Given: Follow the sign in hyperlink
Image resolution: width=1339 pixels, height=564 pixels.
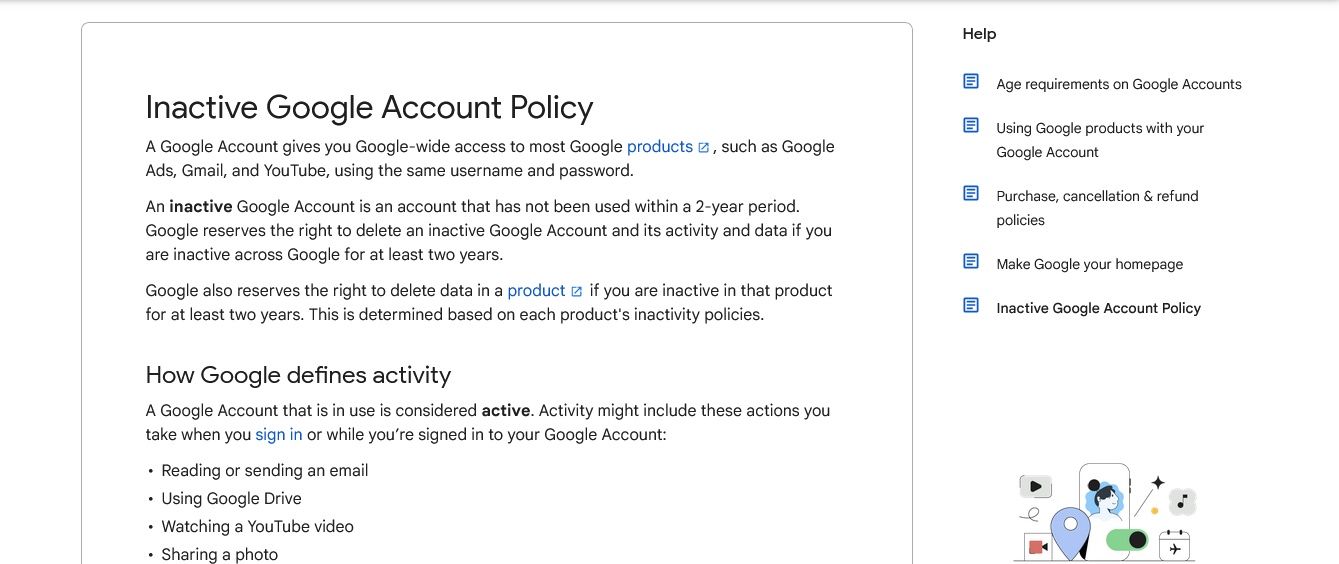Looking at the screenshot, I should tap(278, 435).
